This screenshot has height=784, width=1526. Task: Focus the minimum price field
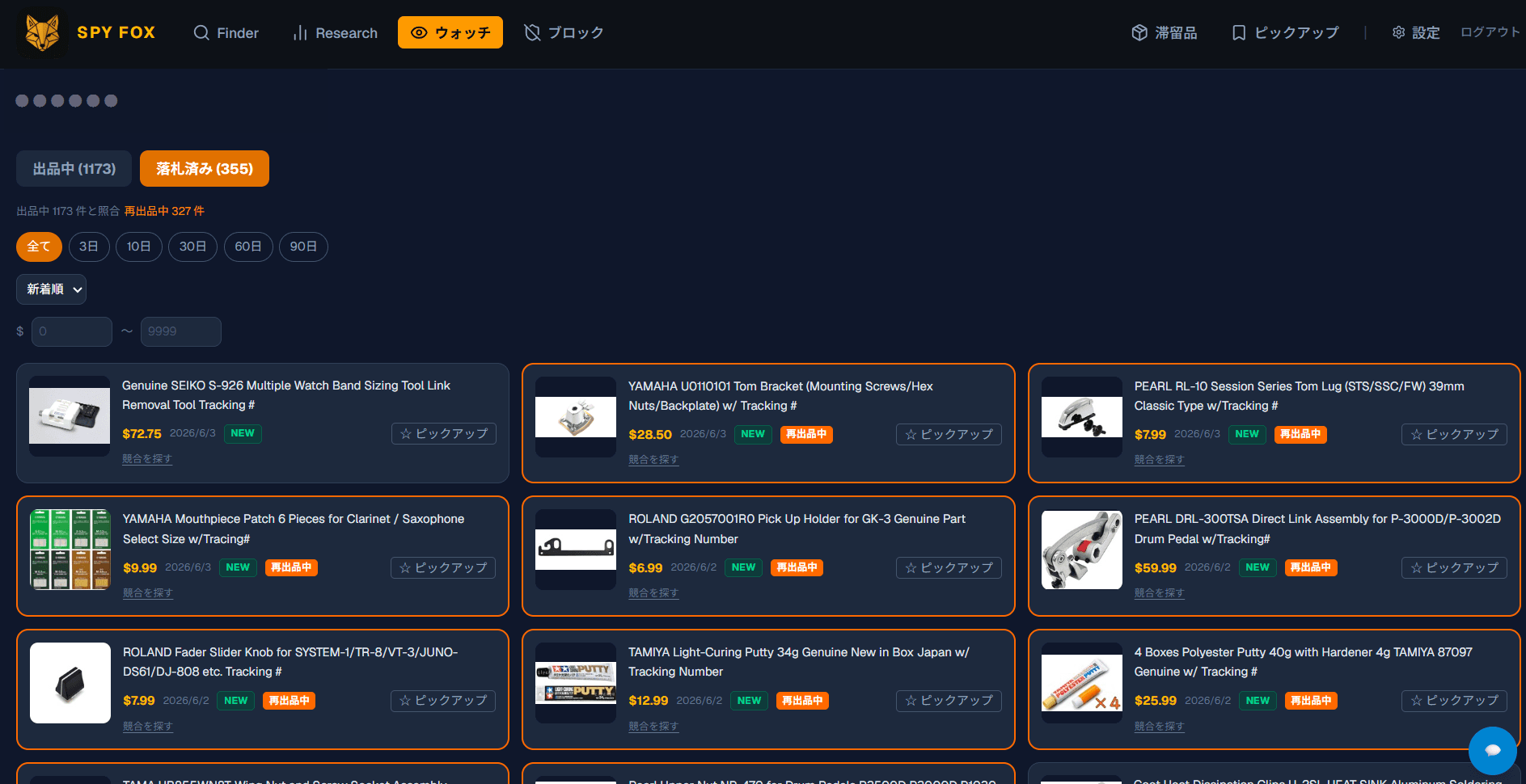pos(72,331)
